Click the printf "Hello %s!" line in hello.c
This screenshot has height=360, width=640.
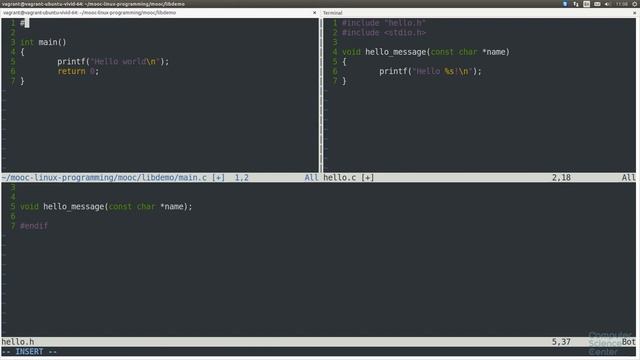[430, 71]
